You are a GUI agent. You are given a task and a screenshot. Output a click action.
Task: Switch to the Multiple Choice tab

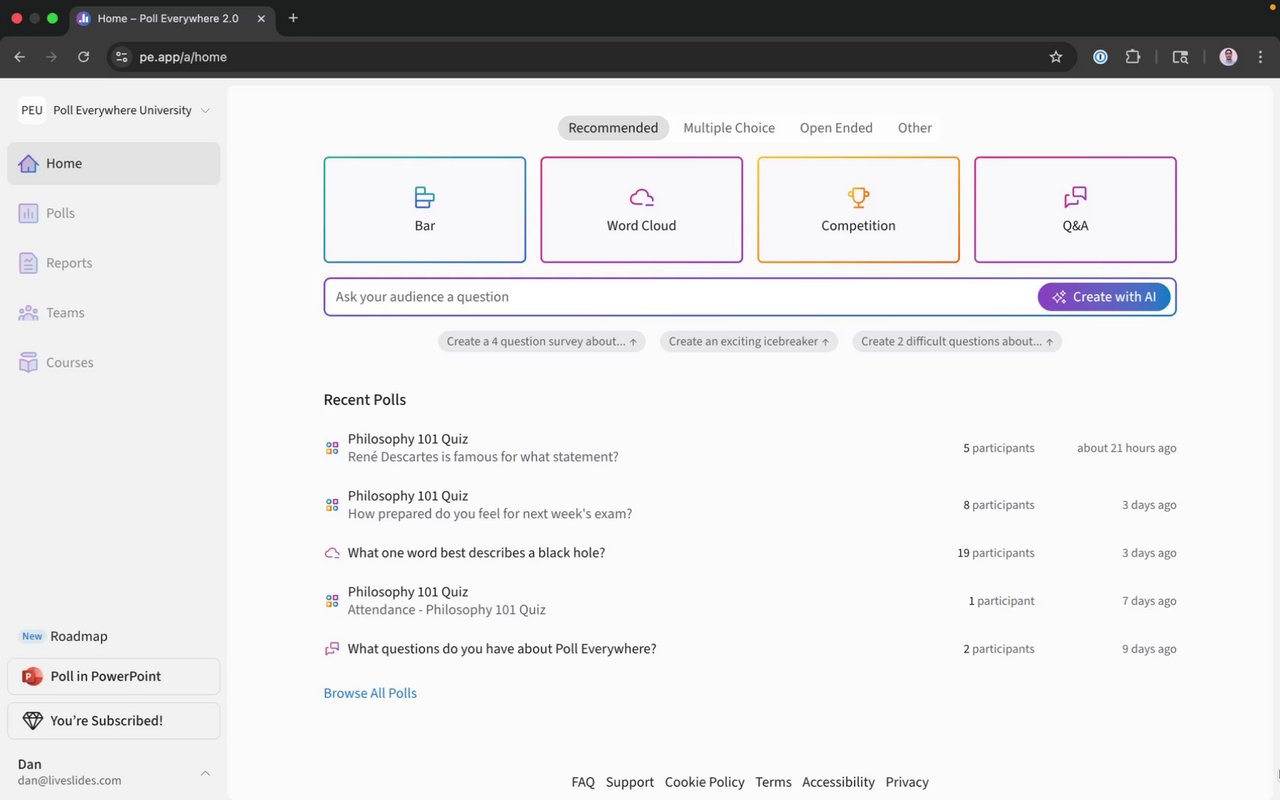729,128
